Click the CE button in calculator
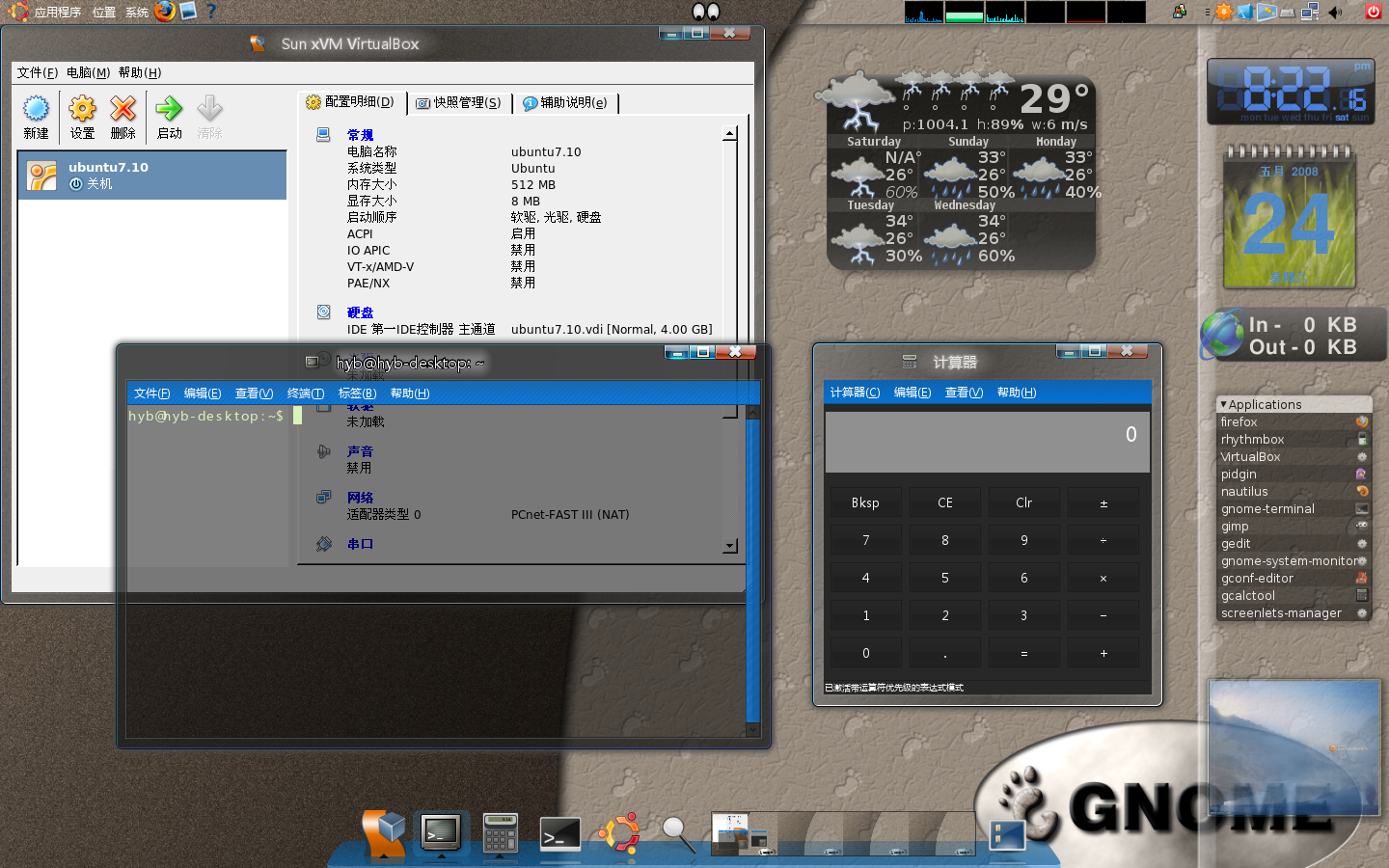This screenshot has width=1389, height=868. (x=945, y=502)
